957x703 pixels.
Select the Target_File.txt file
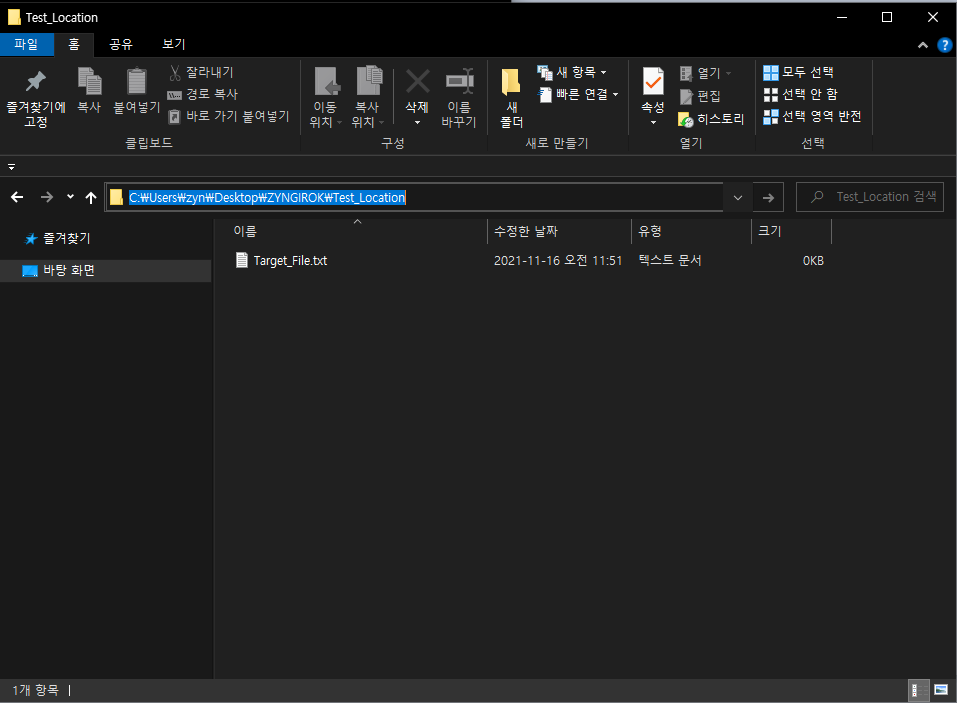pos(291,261)
